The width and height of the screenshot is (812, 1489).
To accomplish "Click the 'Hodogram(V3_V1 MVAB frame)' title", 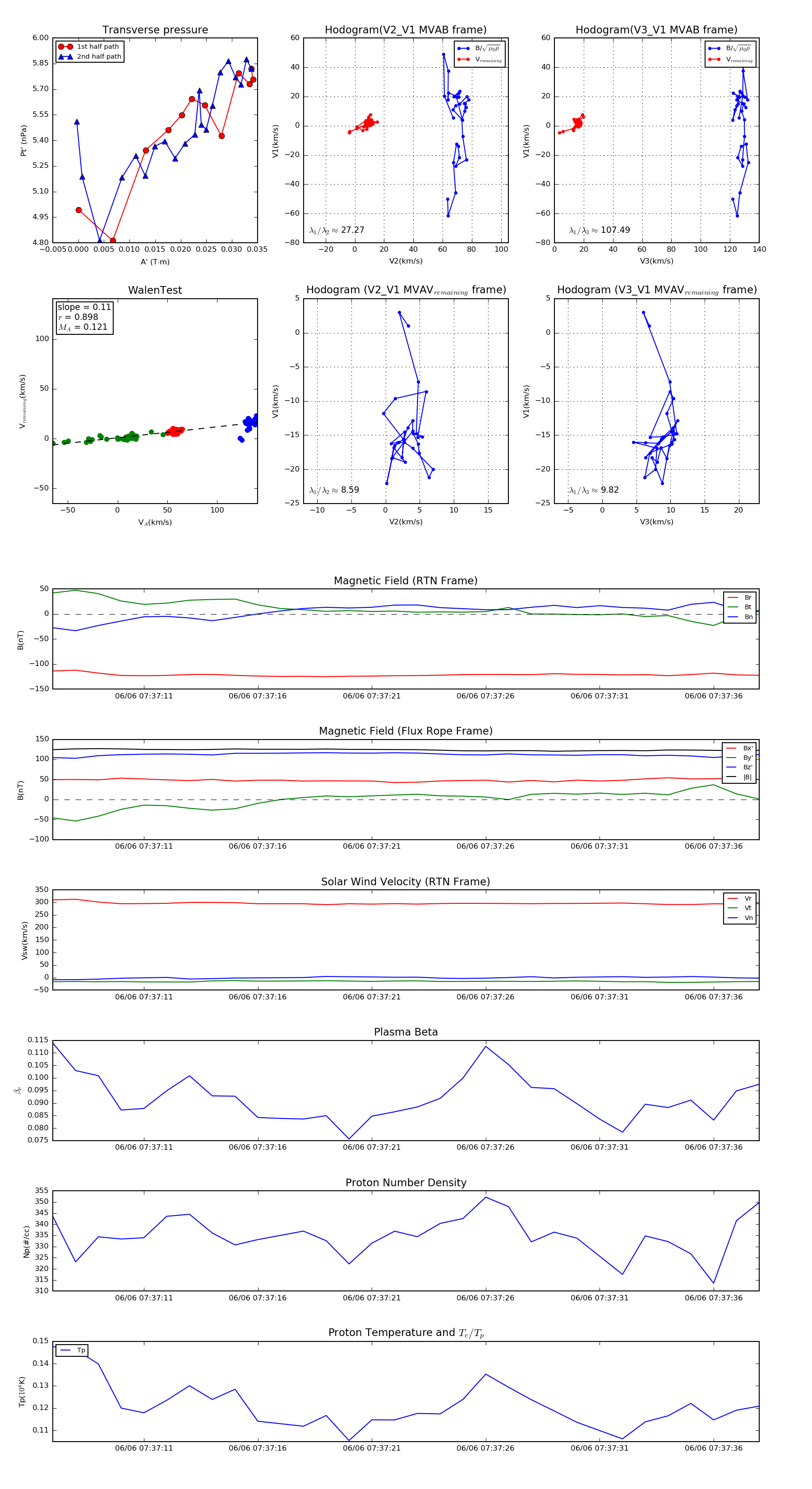I will (x=656, y=29).
